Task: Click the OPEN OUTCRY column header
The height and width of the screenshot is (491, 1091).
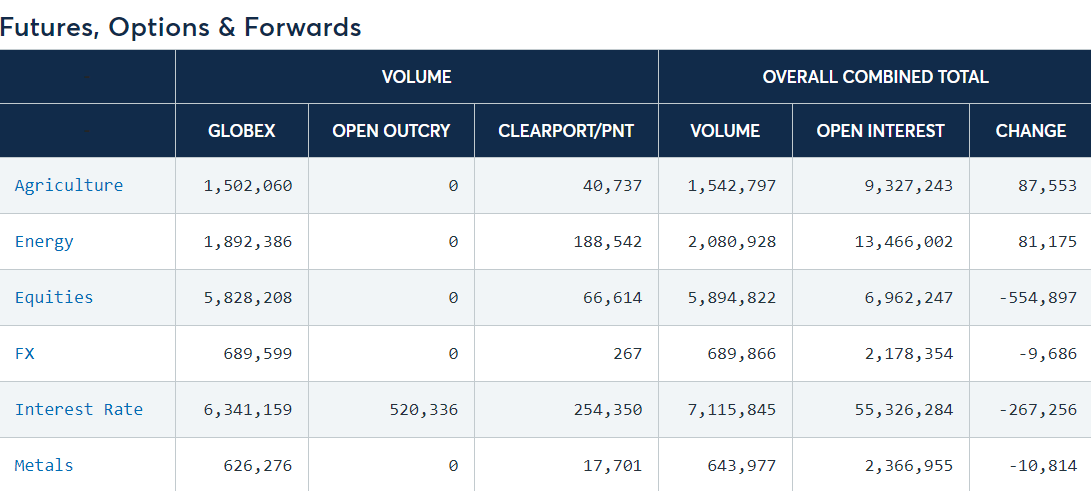Action: click(391, 131)
